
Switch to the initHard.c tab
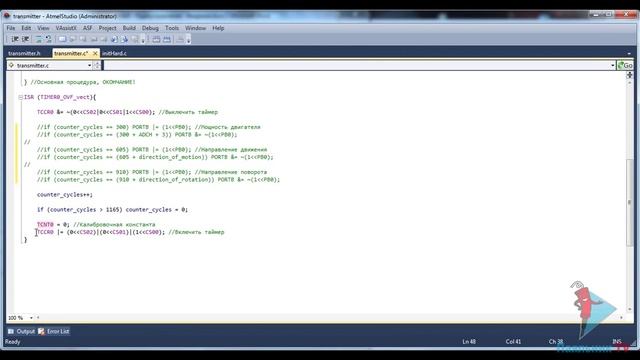tap(114, 53)
